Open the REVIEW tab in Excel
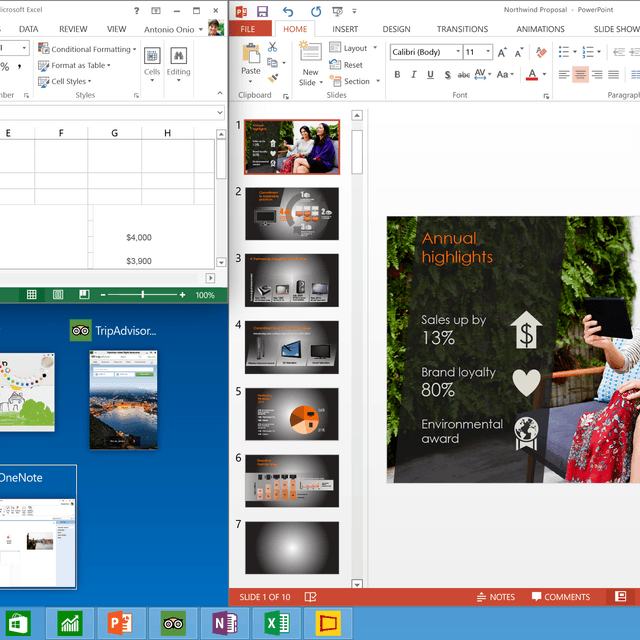 pyautogui.click(x=73, y=29)
